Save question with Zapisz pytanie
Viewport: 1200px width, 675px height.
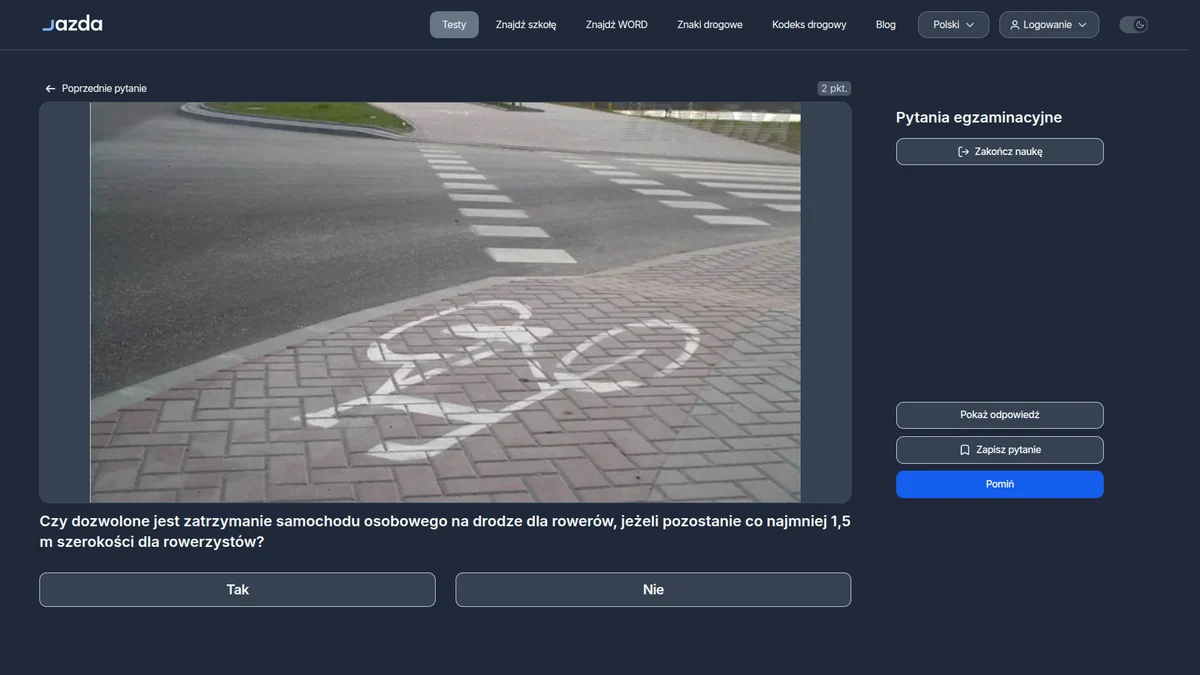click(x=1000, y=450)
